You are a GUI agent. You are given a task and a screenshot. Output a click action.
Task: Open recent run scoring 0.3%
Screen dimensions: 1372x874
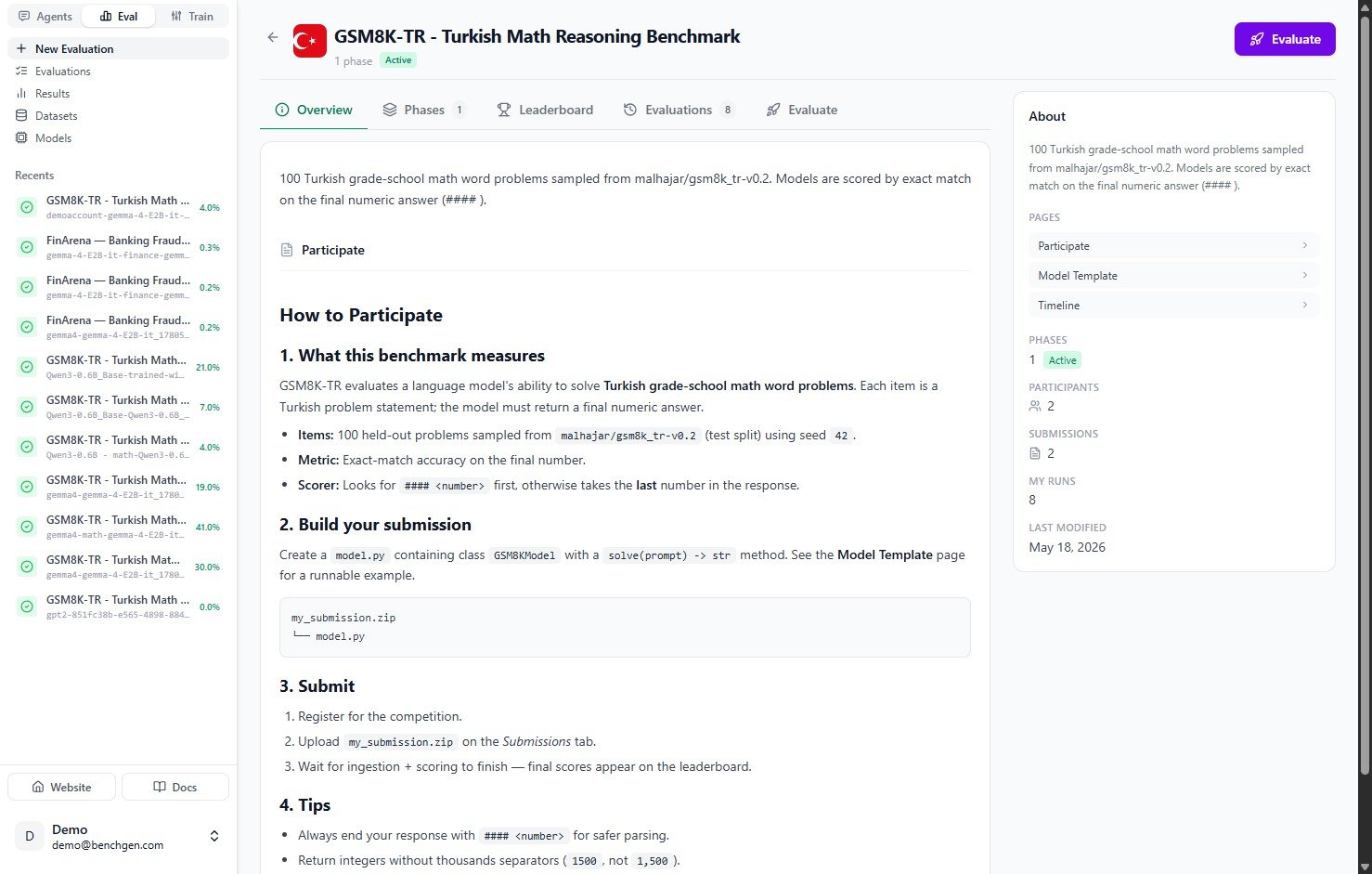(118, 247)
